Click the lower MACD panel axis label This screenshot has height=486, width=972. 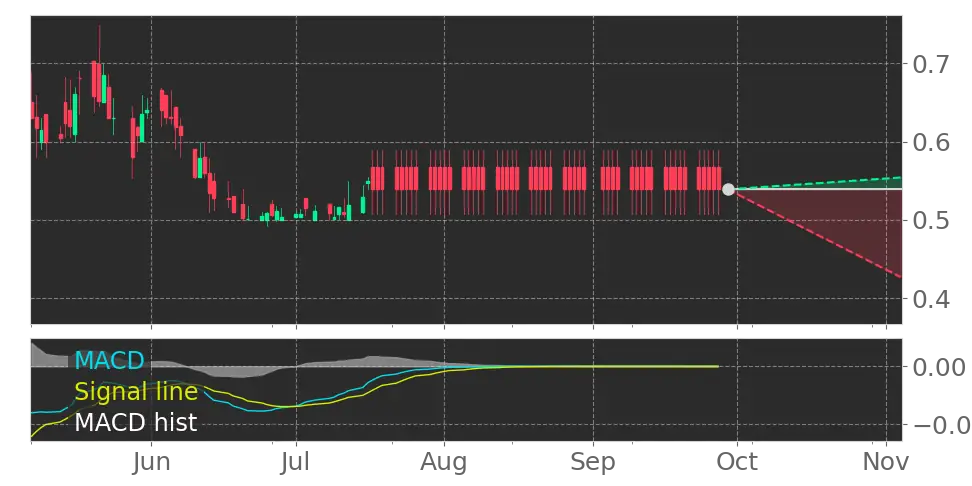click(936, 427)
